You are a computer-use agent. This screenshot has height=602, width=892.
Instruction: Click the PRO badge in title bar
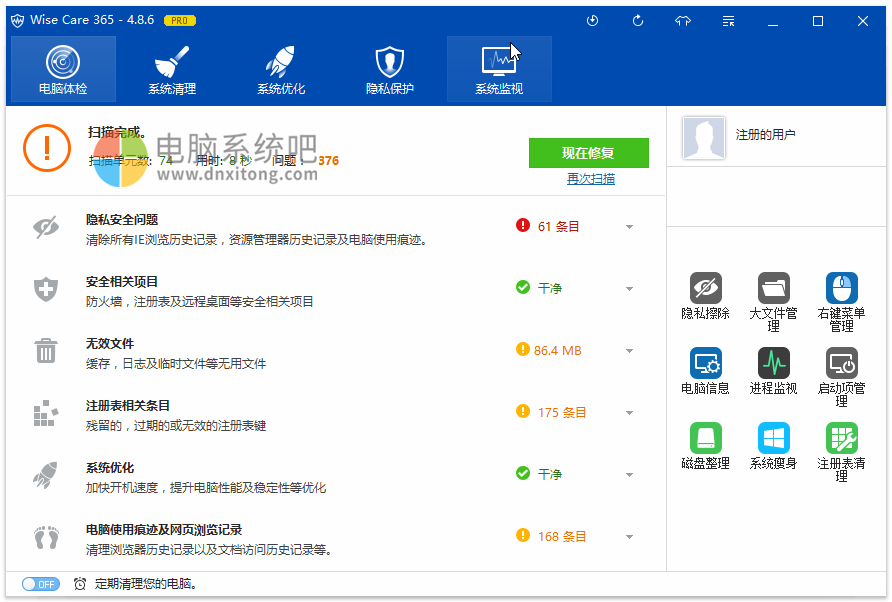pos(180,20)
